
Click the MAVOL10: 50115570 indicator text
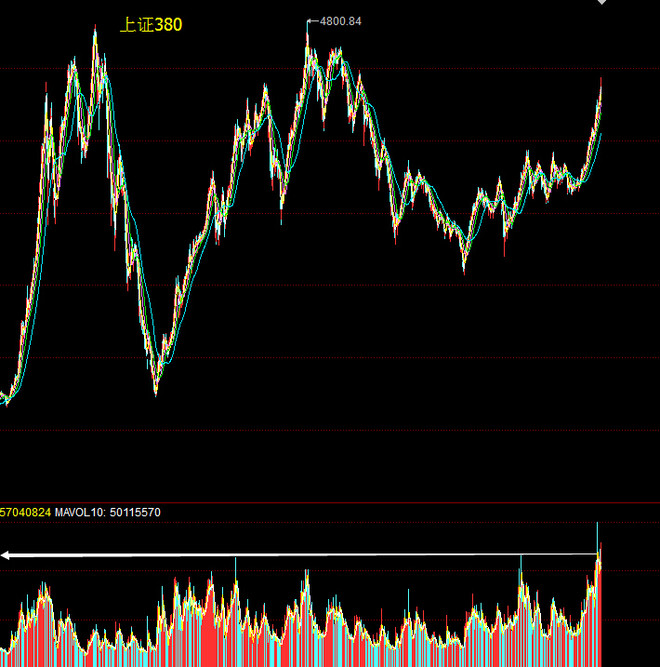(108, 512)
